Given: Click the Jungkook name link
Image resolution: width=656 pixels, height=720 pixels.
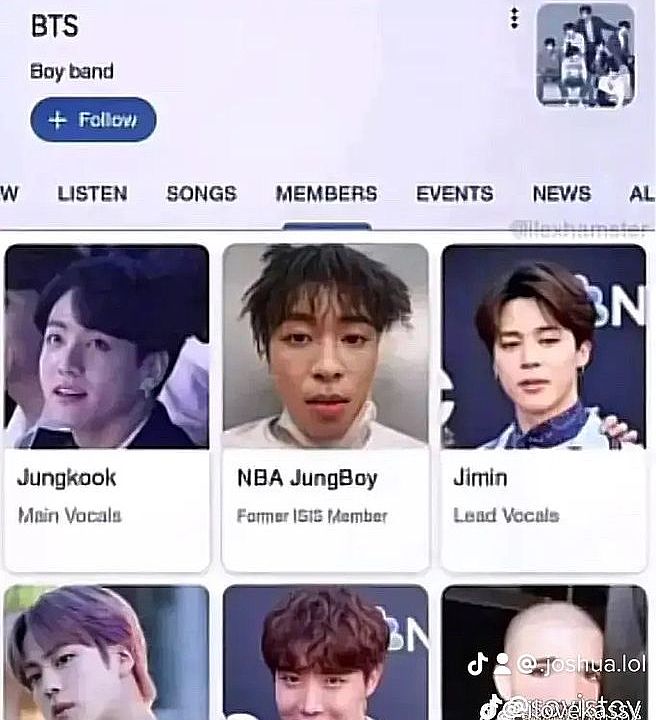Looking at the screenshot, I should pos(67,478).
